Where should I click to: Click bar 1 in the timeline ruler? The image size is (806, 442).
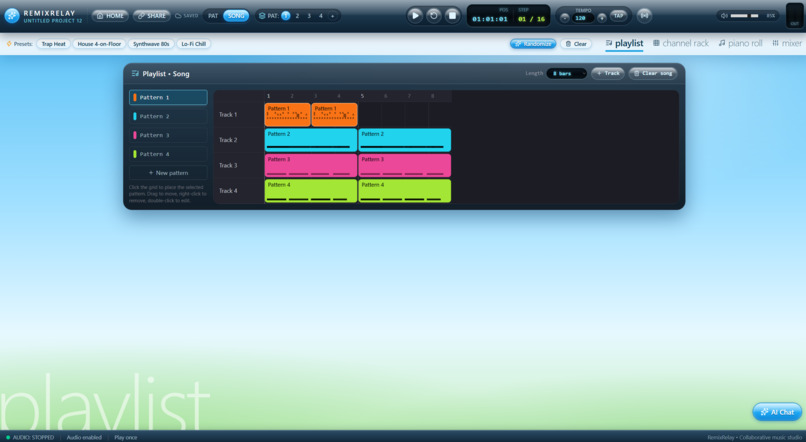tap(268, 96)
